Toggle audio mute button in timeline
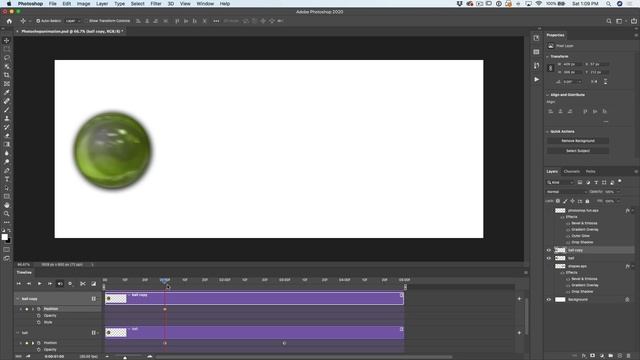Viewport: 640px width, 360px height. (60, 284)
